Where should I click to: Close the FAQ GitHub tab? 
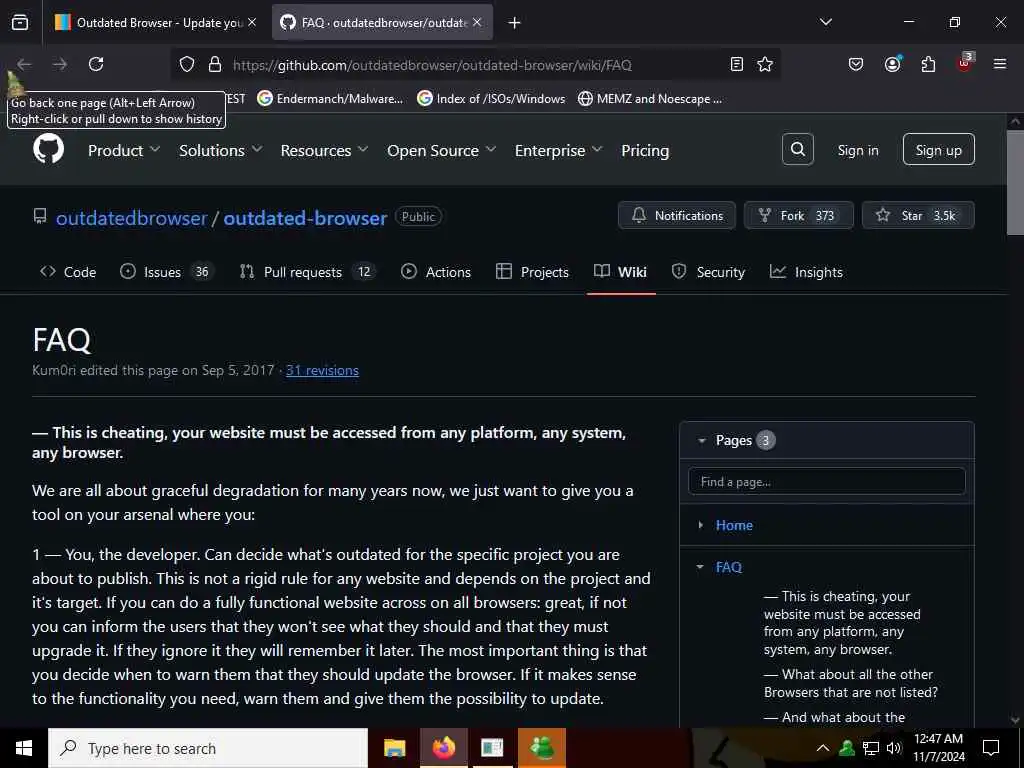tap(477, 22)
